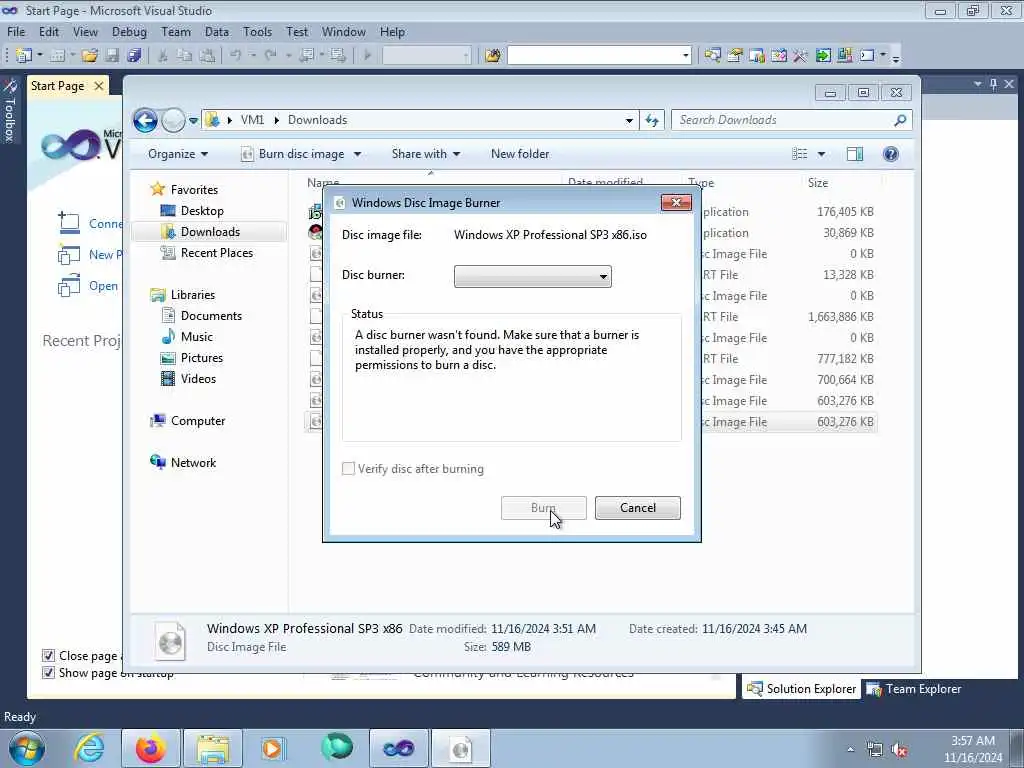Open Internet Explorer from the taskbar

[89, 748]
